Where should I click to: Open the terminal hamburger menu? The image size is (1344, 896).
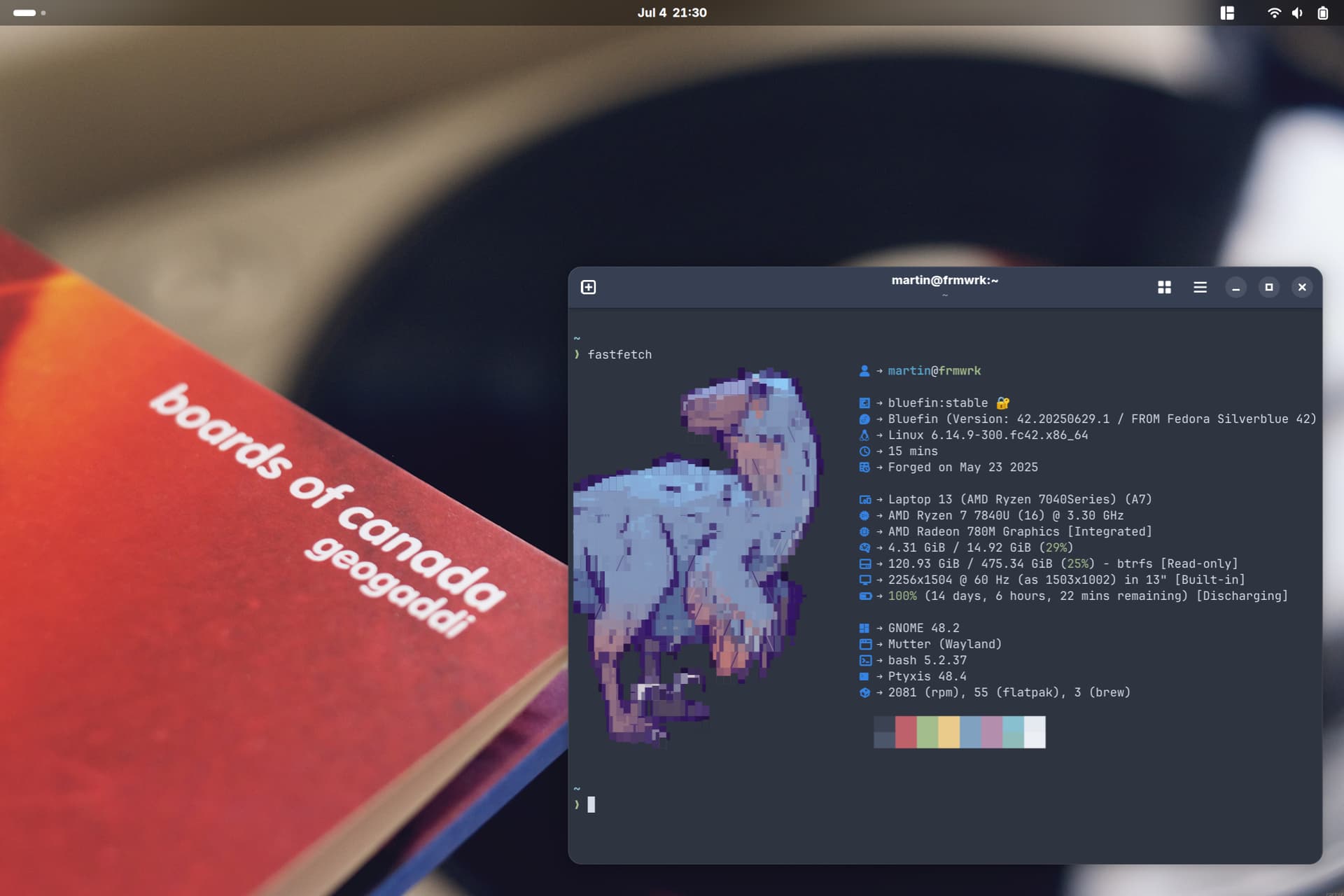tap(1200, 287)
